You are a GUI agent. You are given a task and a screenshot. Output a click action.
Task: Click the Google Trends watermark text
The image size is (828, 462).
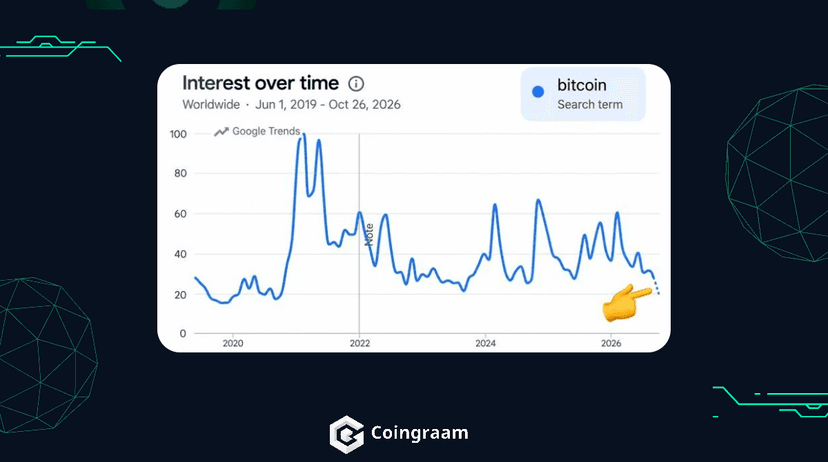(x=266, y=131)
